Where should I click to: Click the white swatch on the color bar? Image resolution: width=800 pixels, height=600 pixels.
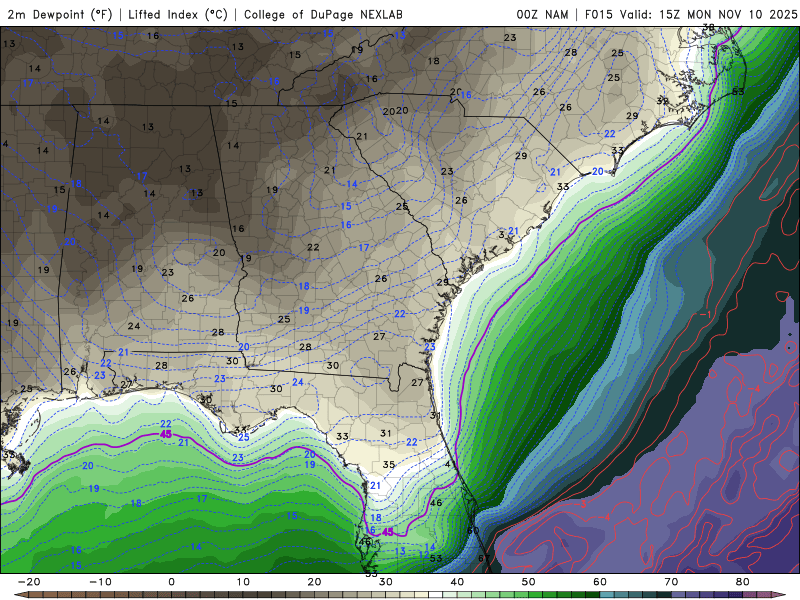pyautogui.click(x=435, y=595)
